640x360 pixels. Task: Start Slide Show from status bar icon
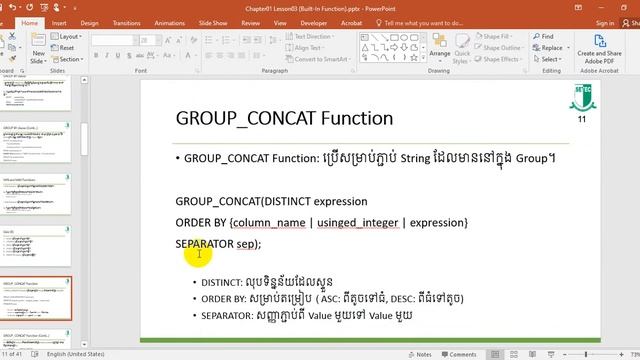pyautogui.click(x=551, y=354)
